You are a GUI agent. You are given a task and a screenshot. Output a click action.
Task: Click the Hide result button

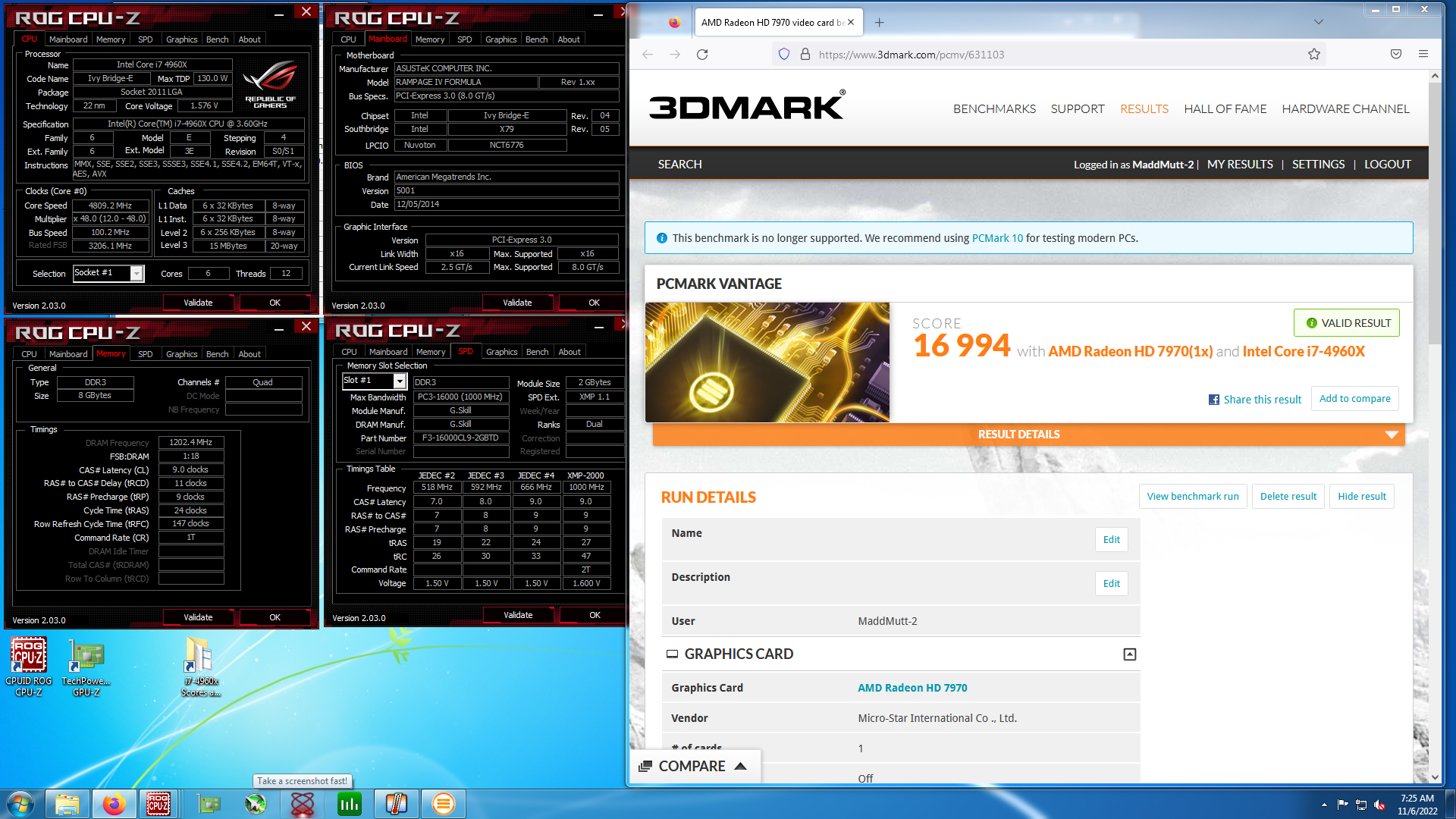[1362, 497]
